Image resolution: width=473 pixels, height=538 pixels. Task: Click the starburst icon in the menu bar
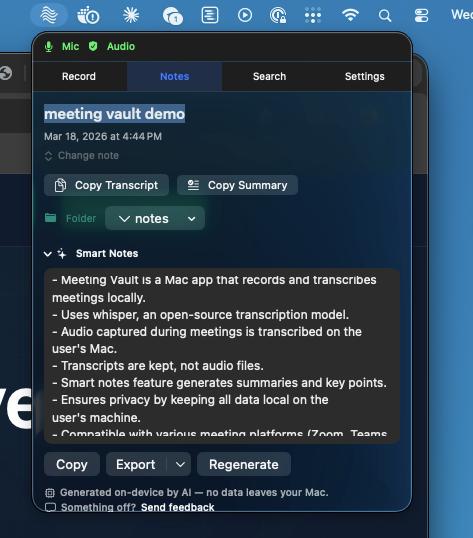[x=131, y=15]
